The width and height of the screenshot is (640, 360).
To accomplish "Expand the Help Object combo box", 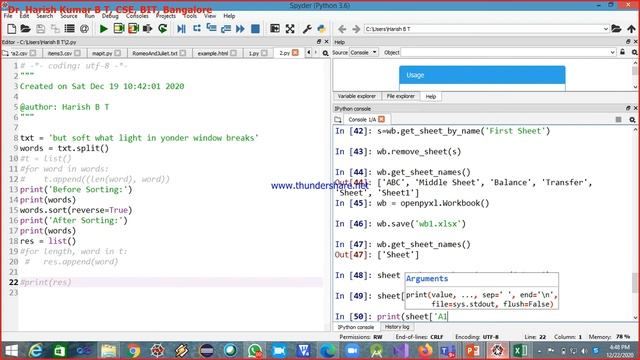I will coord(612,53).
